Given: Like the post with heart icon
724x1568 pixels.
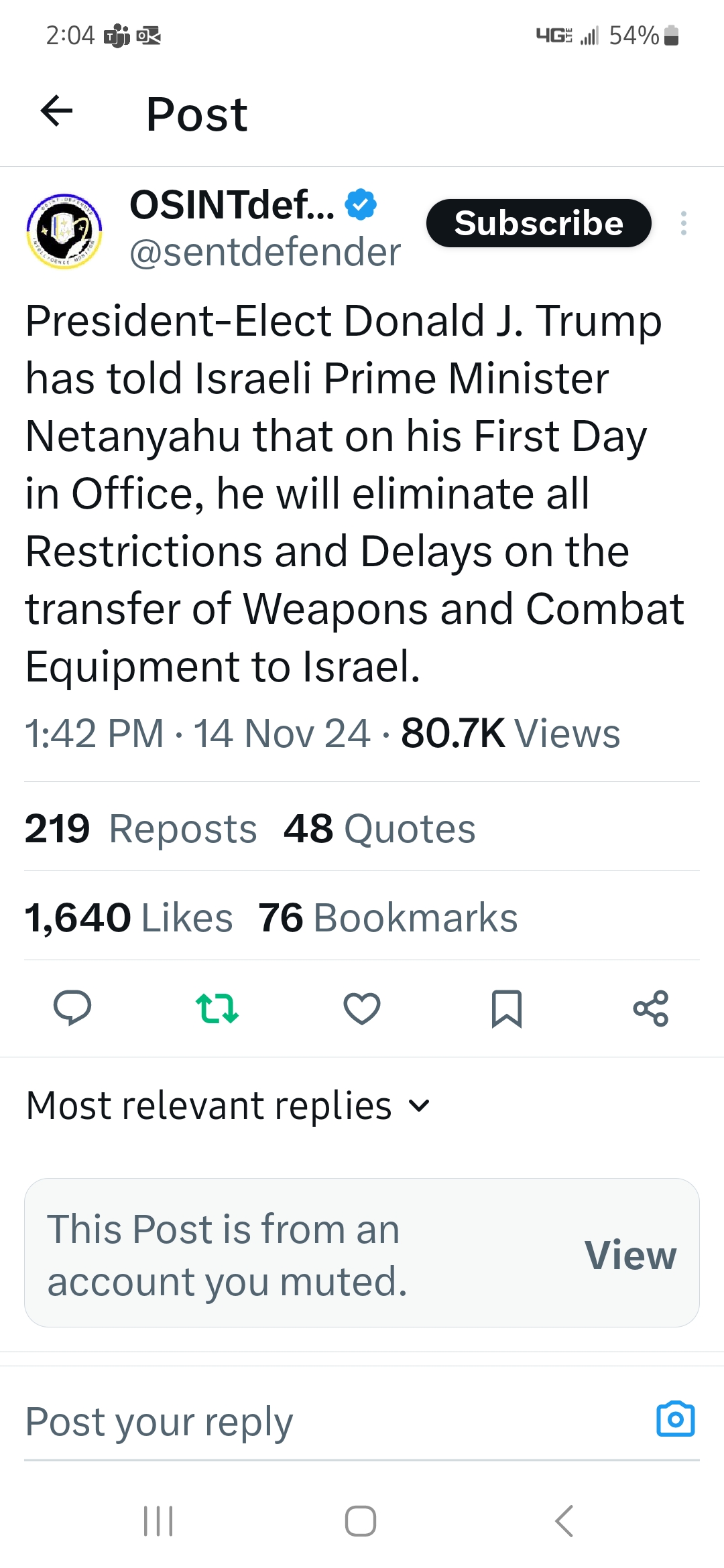Looking at the screenshot, I should coord(362,1008).
